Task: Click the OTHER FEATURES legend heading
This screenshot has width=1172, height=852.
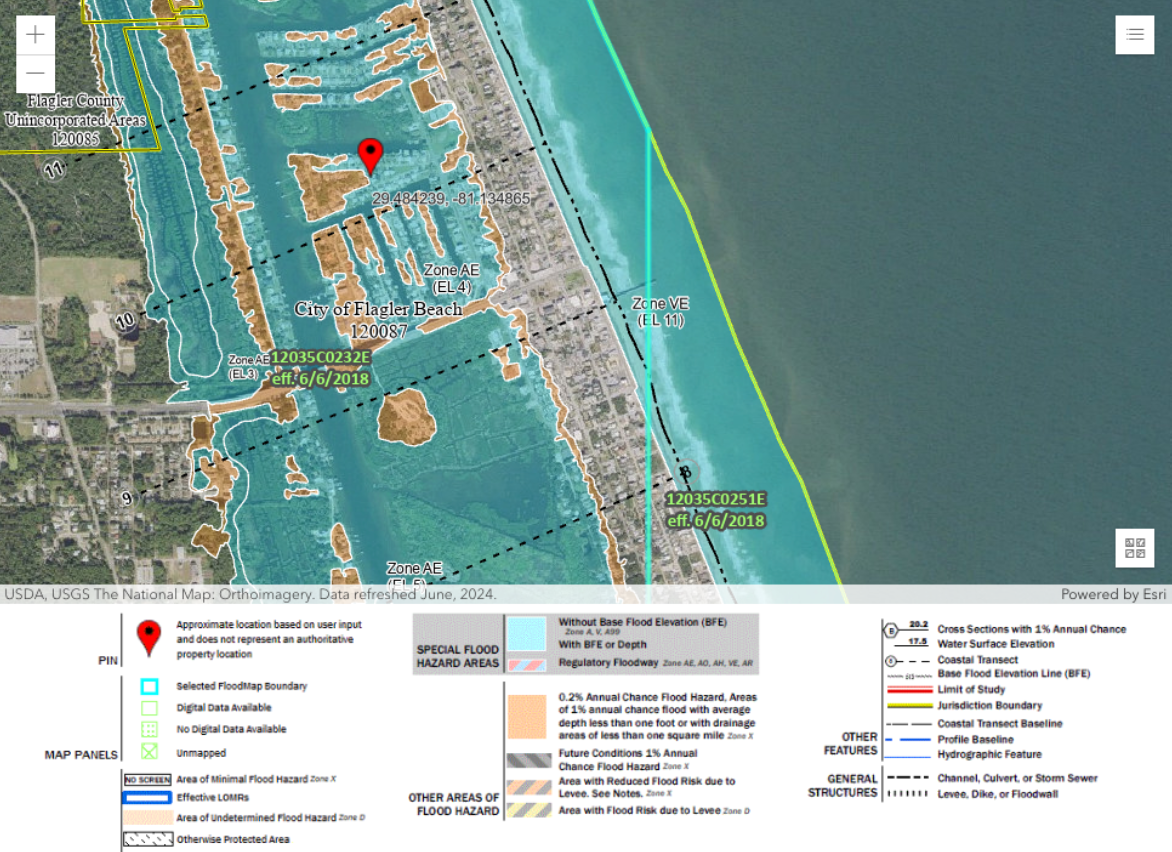Action: [x=851, y=744]
